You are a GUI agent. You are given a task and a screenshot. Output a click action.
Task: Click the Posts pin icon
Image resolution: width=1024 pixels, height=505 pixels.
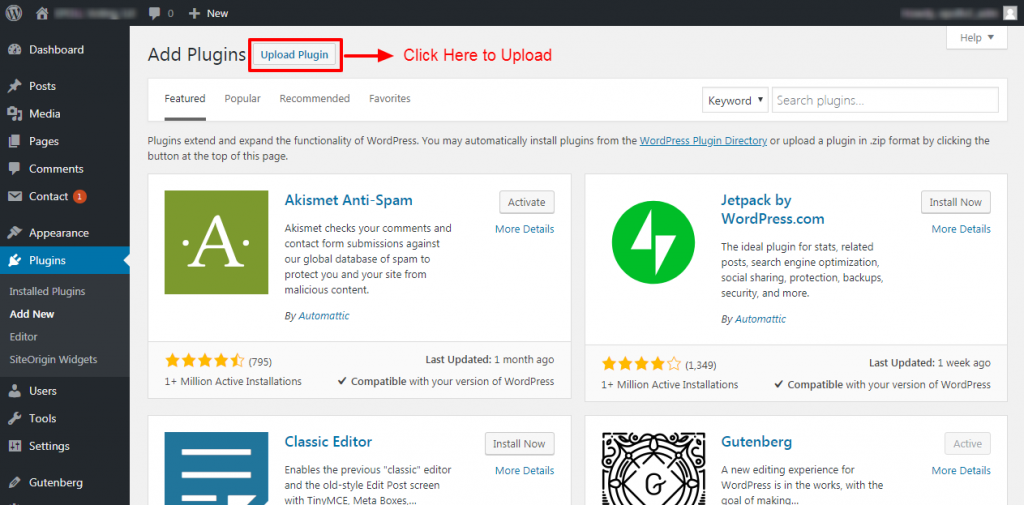coord(14,86)
